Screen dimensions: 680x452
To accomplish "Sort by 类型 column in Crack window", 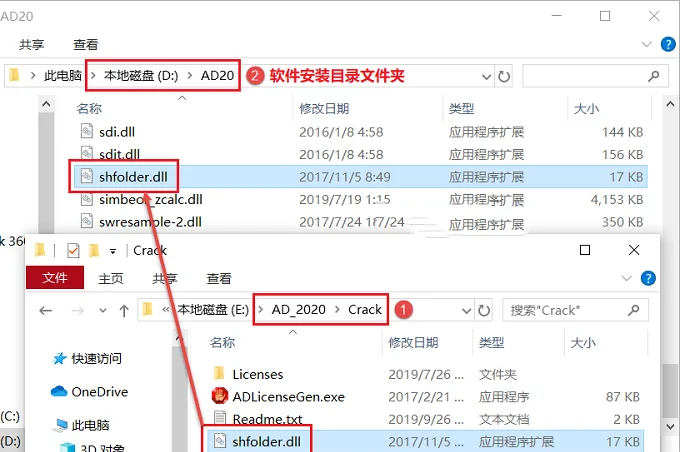I will 491,343.
